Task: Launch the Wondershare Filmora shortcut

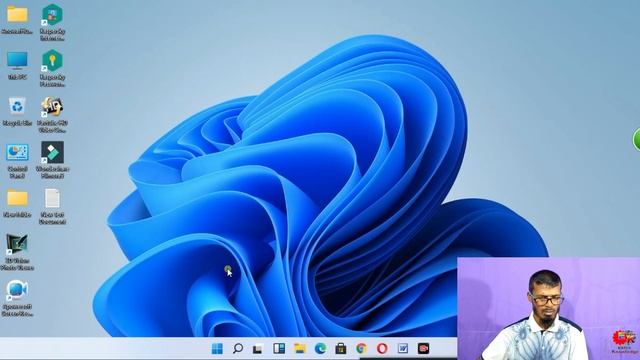Action: click(52, 152)
